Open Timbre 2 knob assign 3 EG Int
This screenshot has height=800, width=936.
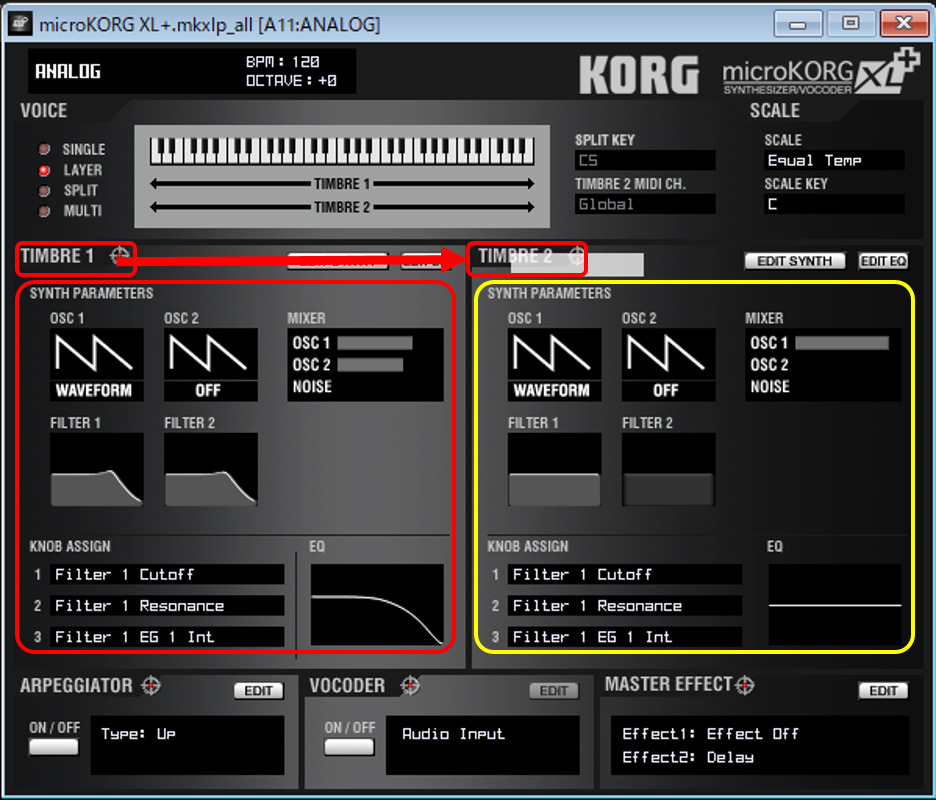click(x=625, y=636)
